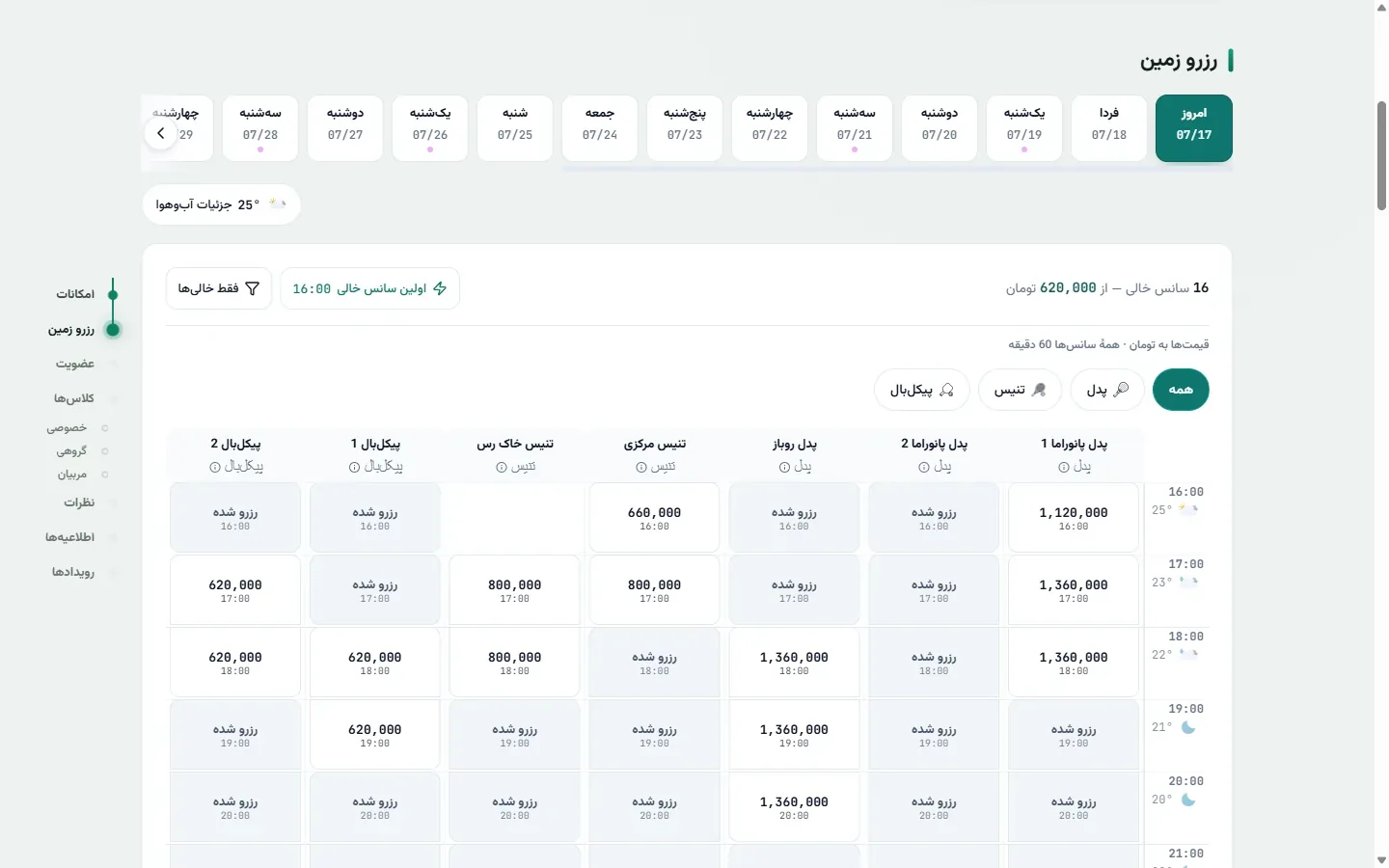Filter courts by تنیس
1389x868 pixels.
coord(1021,390)
